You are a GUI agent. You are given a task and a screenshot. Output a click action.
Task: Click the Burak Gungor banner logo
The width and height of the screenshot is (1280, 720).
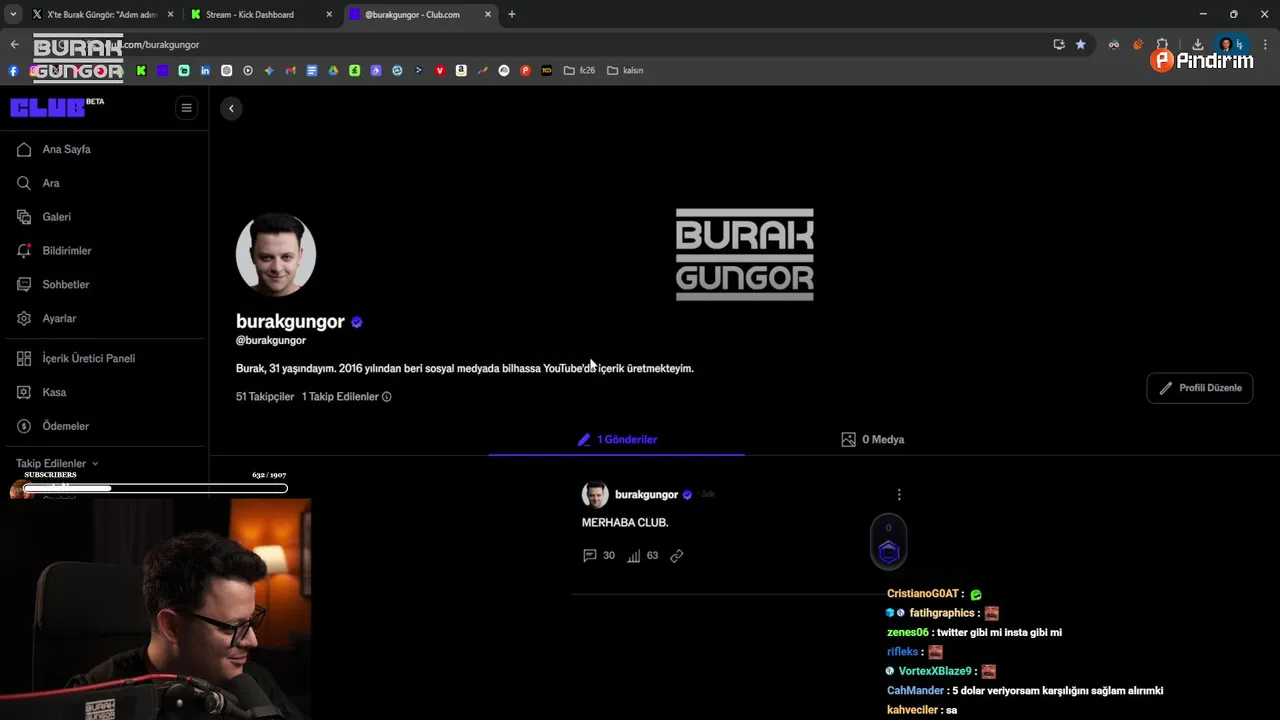[x=745, y=254]
